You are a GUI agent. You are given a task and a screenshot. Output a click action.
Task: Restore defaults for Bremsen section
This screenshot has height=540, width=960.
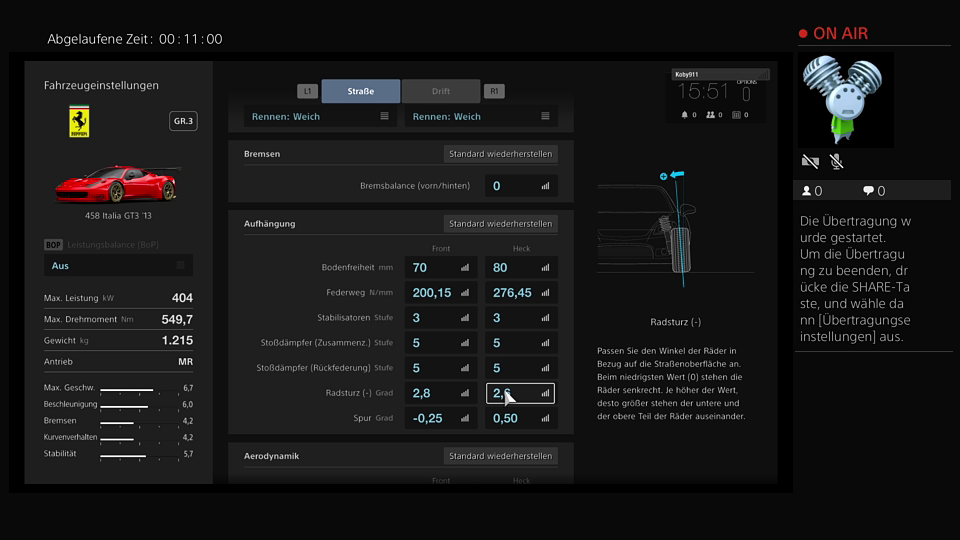point(500,154)
